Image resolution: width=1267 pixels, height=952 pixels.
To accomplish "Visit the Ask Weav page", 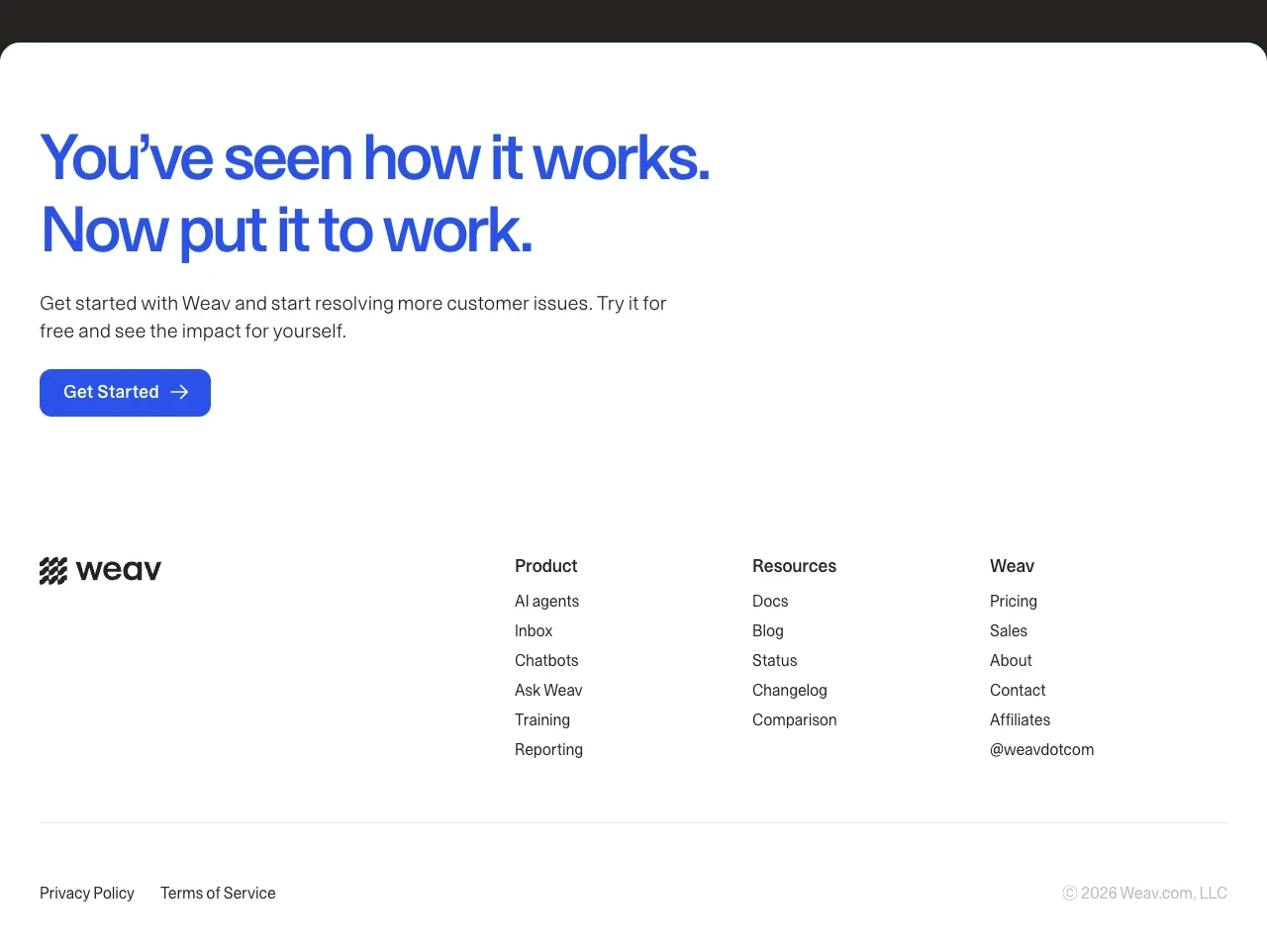I will click(x=548, y=690).
